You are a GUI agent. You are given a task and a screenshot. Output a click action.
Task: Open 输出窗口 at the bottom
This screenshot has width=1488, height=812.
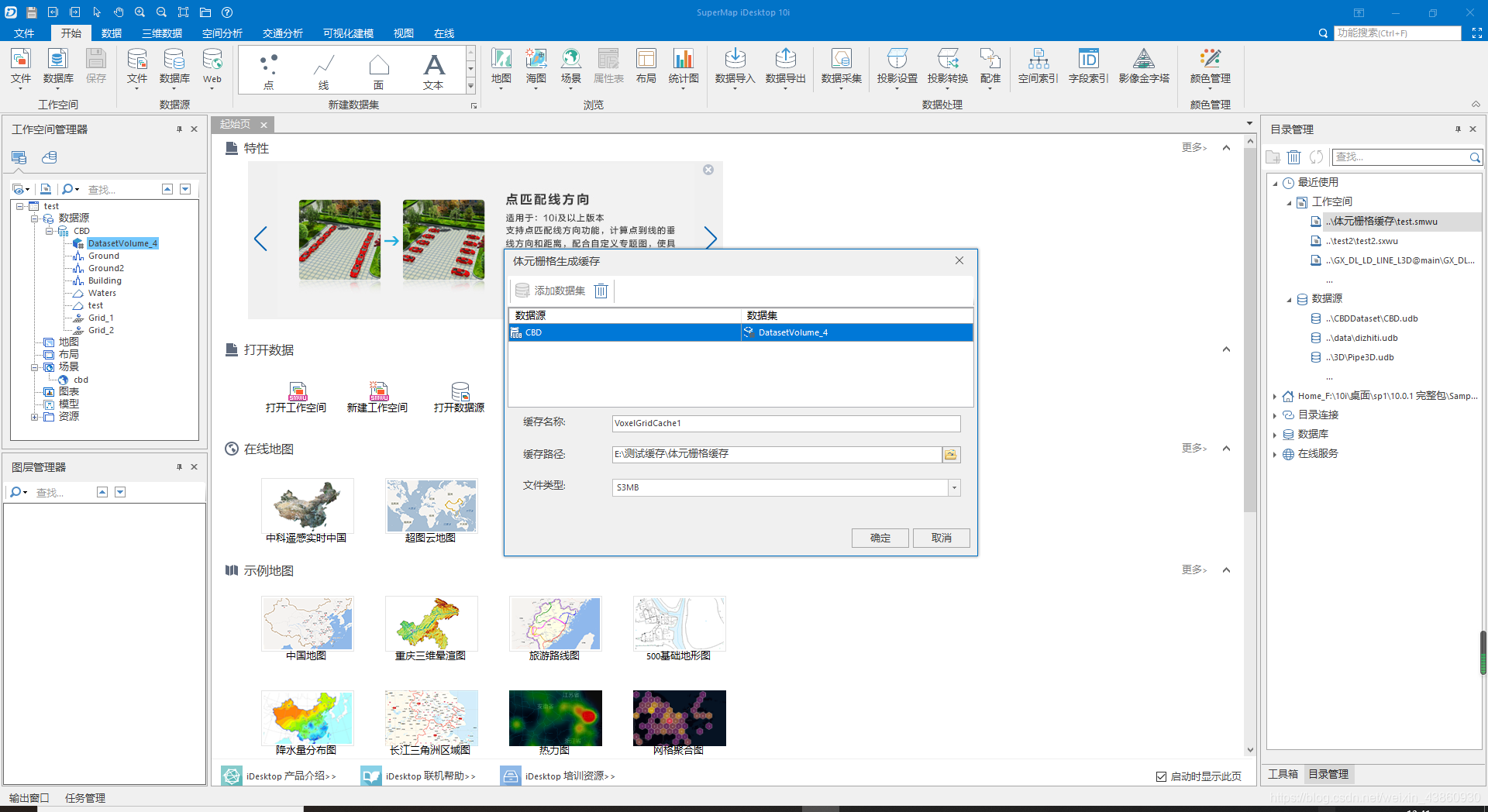point(29,797)
